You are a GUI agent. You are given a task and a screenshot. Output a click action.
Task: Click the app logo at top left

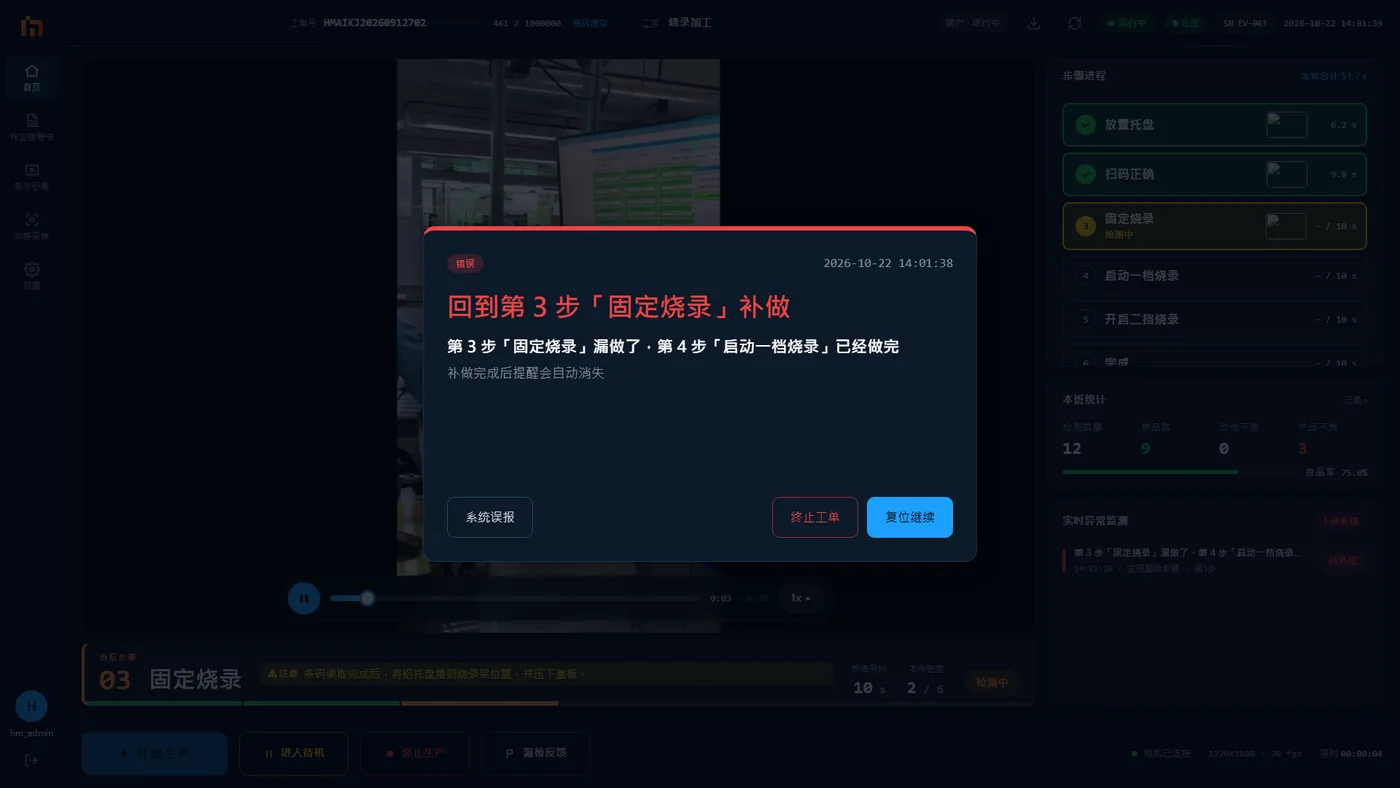pyautogui.click(x=32, y=26)
